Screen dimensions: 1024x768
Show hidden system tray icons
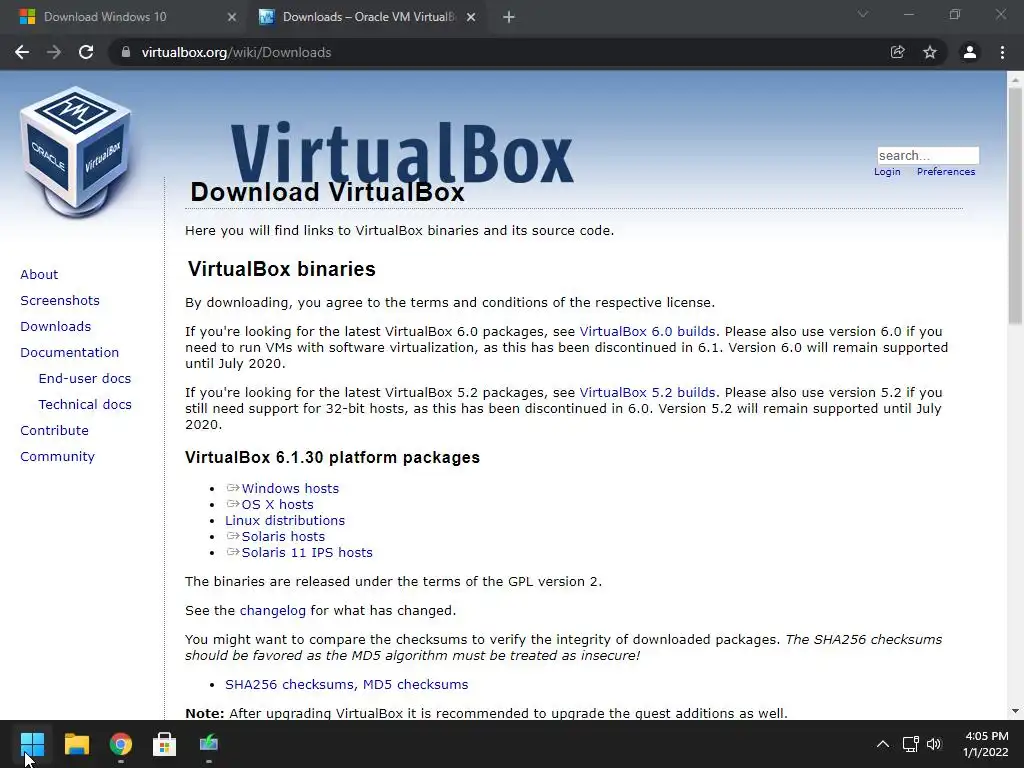click(882, 744)
